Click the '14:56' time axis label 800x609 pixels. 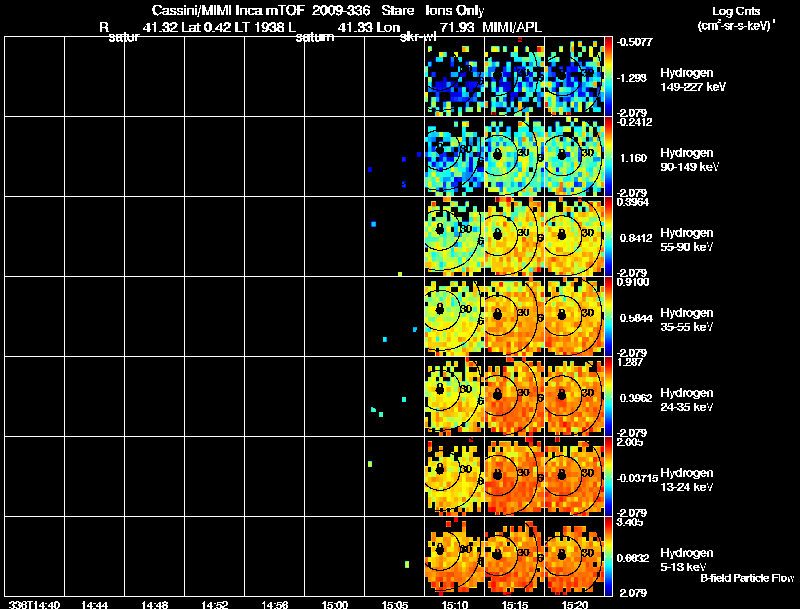coord(275,604)
